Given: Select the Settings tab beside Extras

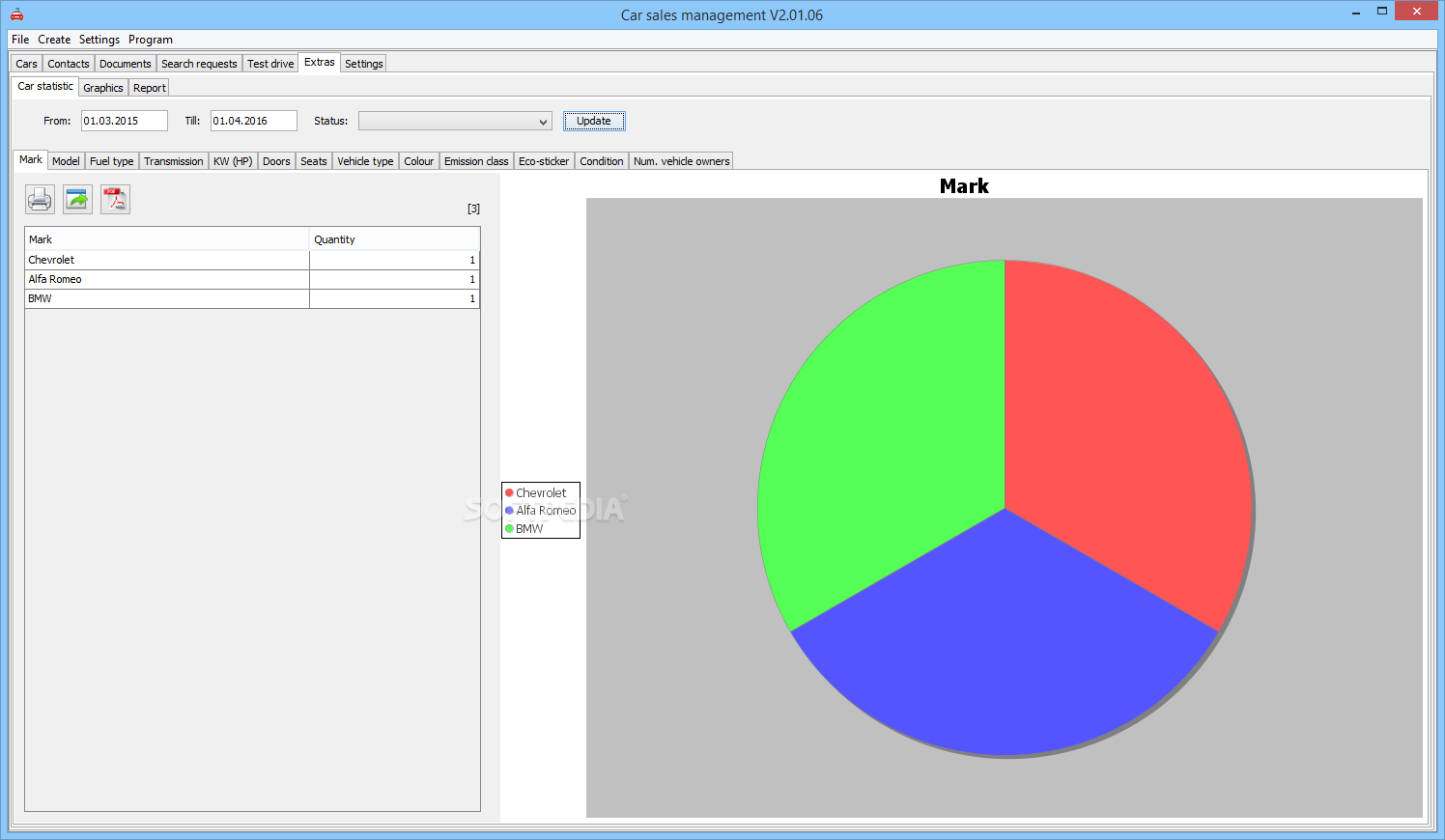Looking at the screenshot, I should click(x=364, y=64).
